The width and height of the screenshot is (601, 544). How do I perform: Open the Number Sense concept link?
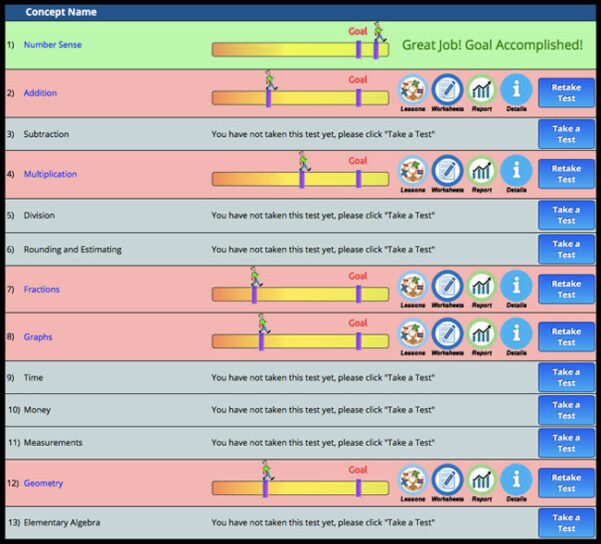click(53, 44)
